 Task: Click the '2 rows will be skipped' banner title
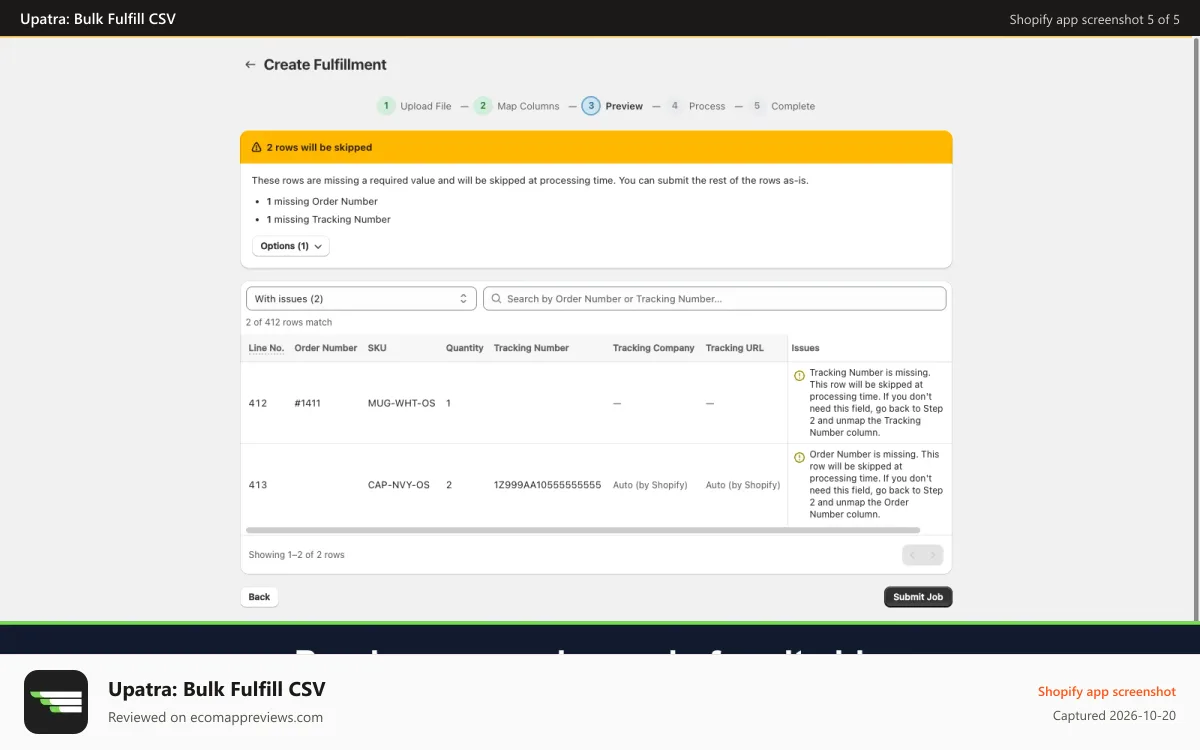coord(319,147)
